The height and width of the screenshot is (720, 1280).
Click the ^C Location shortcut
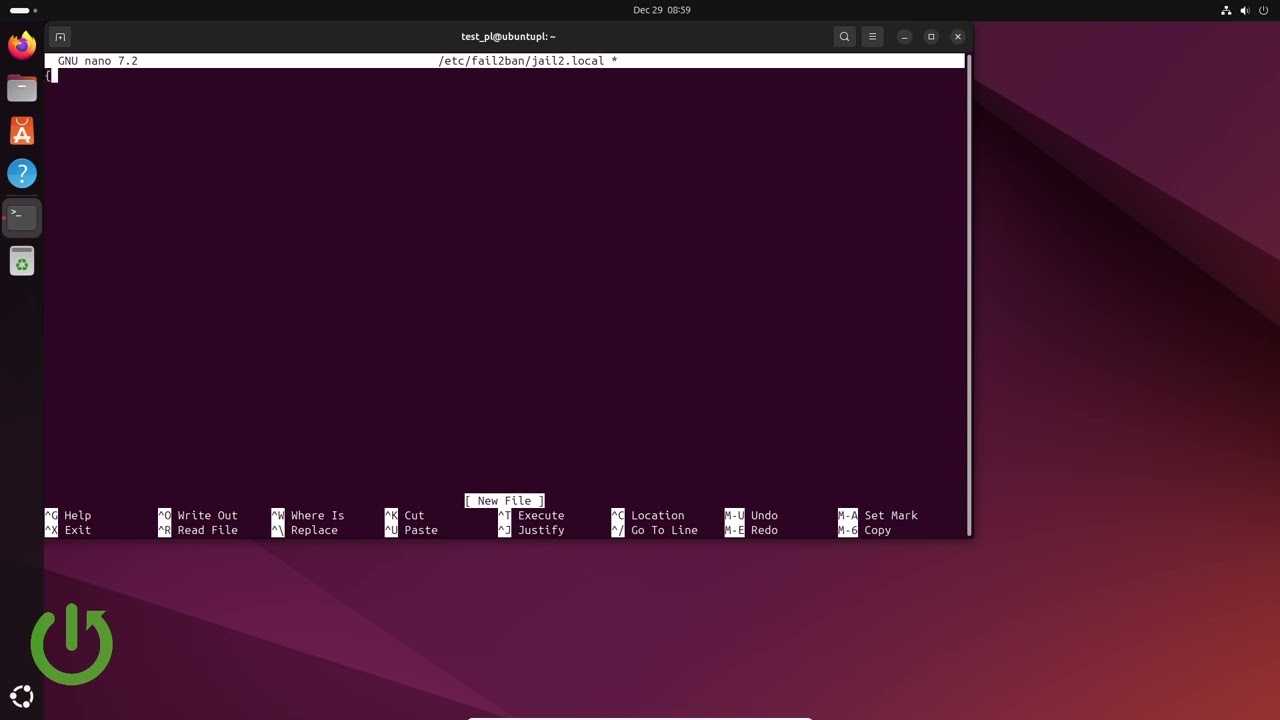point(648,516)
